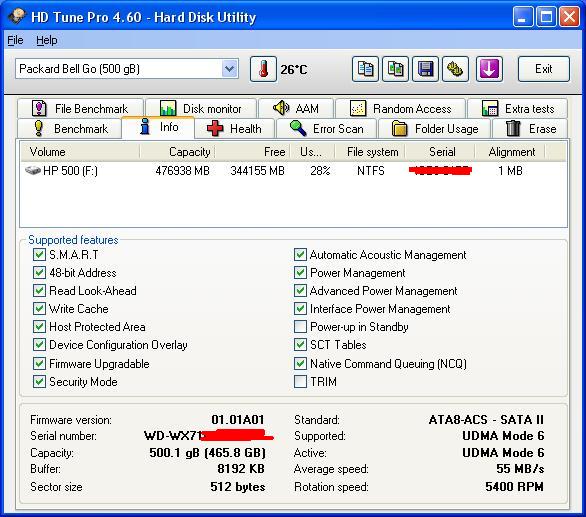Click the ATA8-ACS - SATA II standard value
Viewport: 586px width, 517px height.
tap(486, 419)
